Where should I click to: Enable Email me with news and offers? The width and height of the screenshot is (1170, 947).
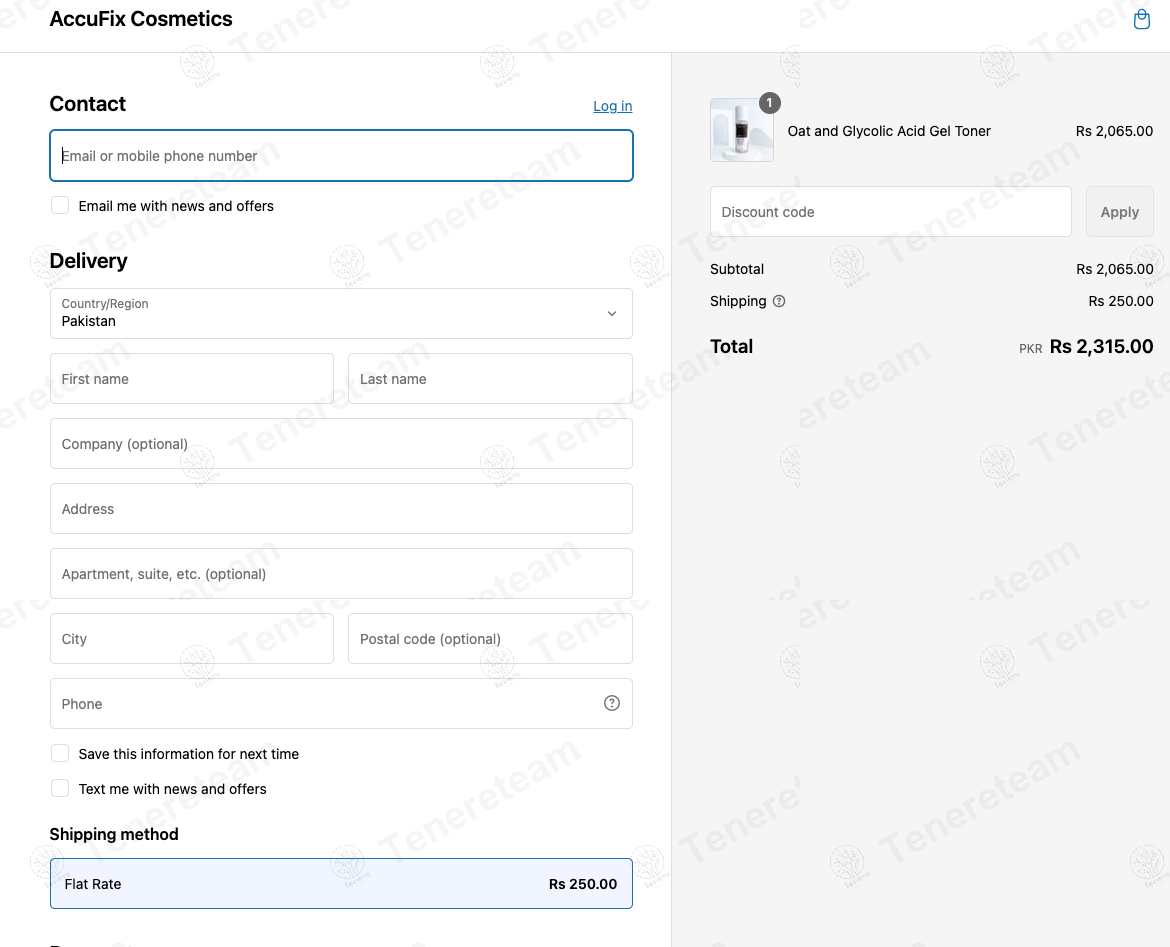click(60, 205)
